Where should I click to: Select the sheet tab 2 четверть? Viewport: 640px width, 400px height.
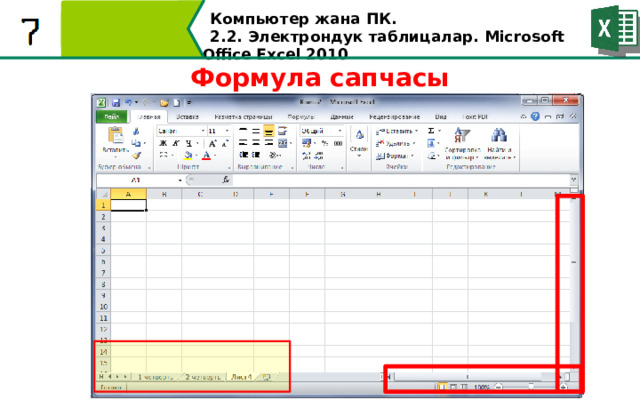click(x=202, y=377)
